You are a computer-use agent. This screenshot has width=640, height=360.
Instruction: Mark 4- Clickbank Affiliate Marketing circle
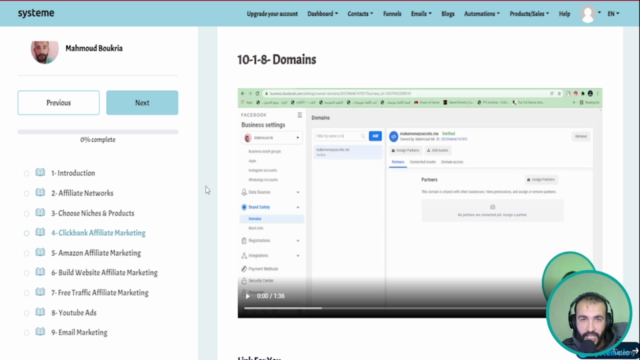tap(27, 233)
